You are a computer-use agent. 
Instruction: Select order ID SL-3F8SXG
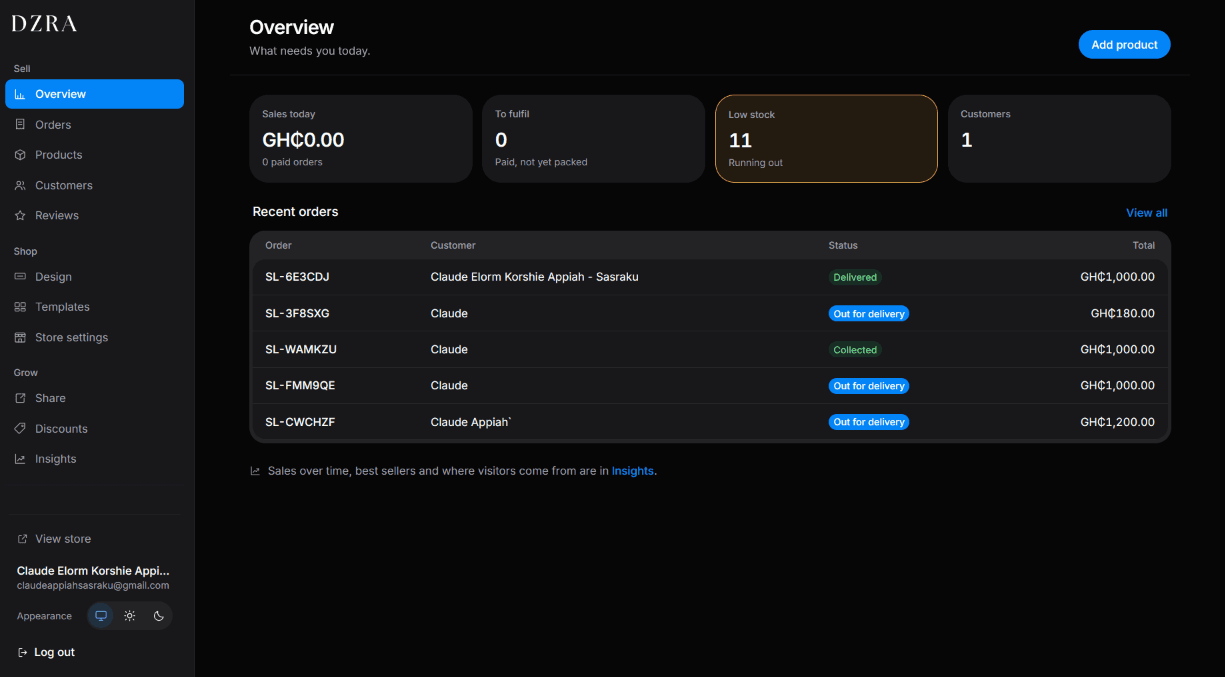[x=297, y=313]
